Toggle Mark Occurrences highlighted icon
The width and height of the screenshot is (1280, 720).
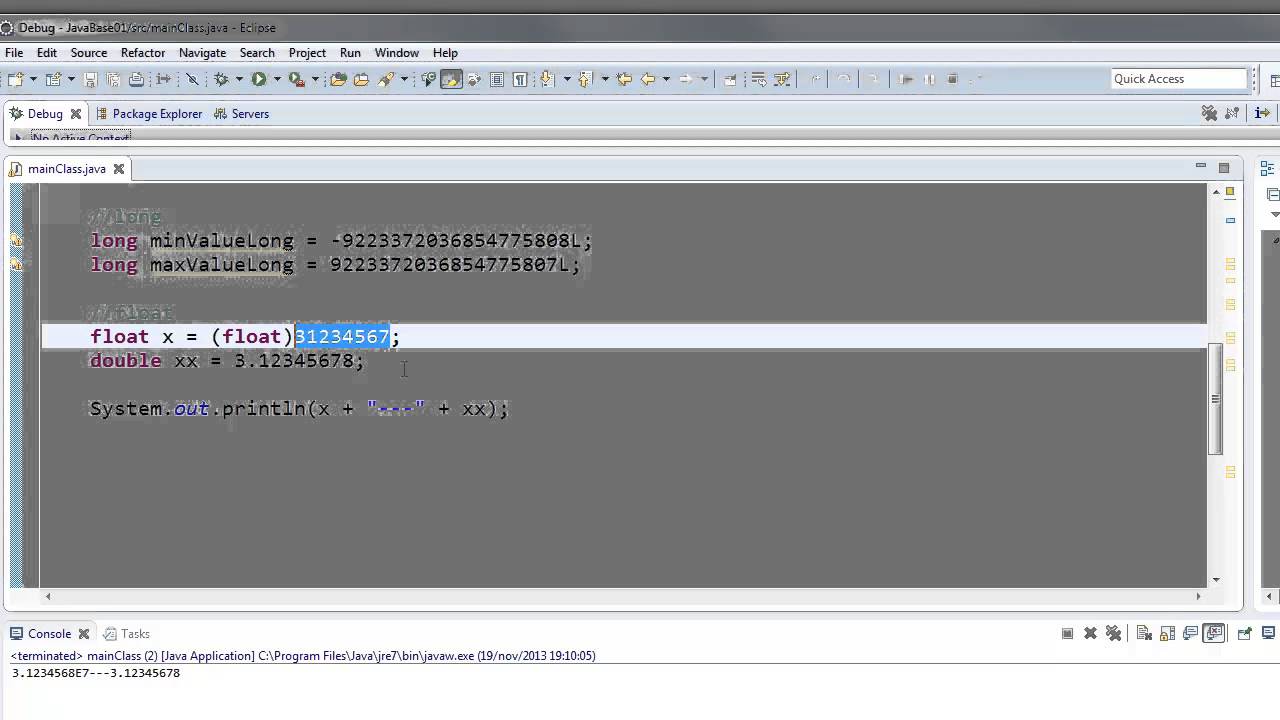tap(451, 79)
